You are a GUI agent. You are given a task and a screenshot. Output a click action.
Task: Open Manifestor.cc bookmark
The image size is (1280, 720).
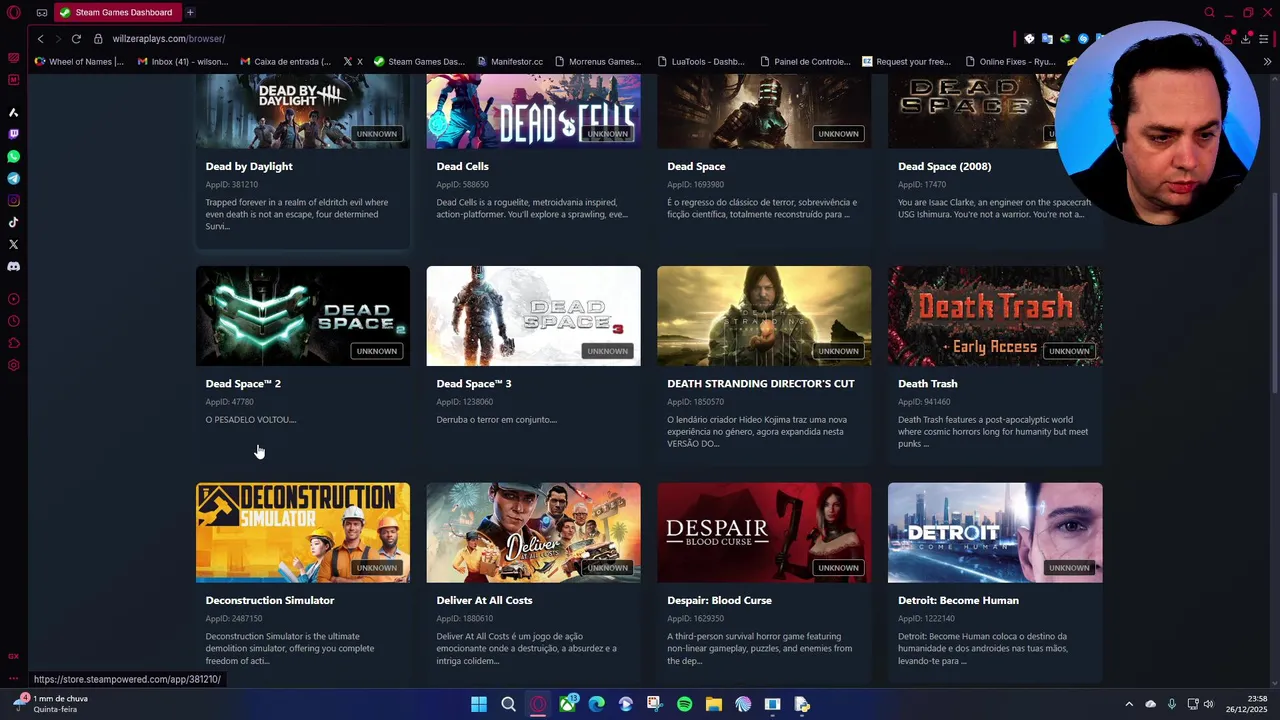(510, 61)
